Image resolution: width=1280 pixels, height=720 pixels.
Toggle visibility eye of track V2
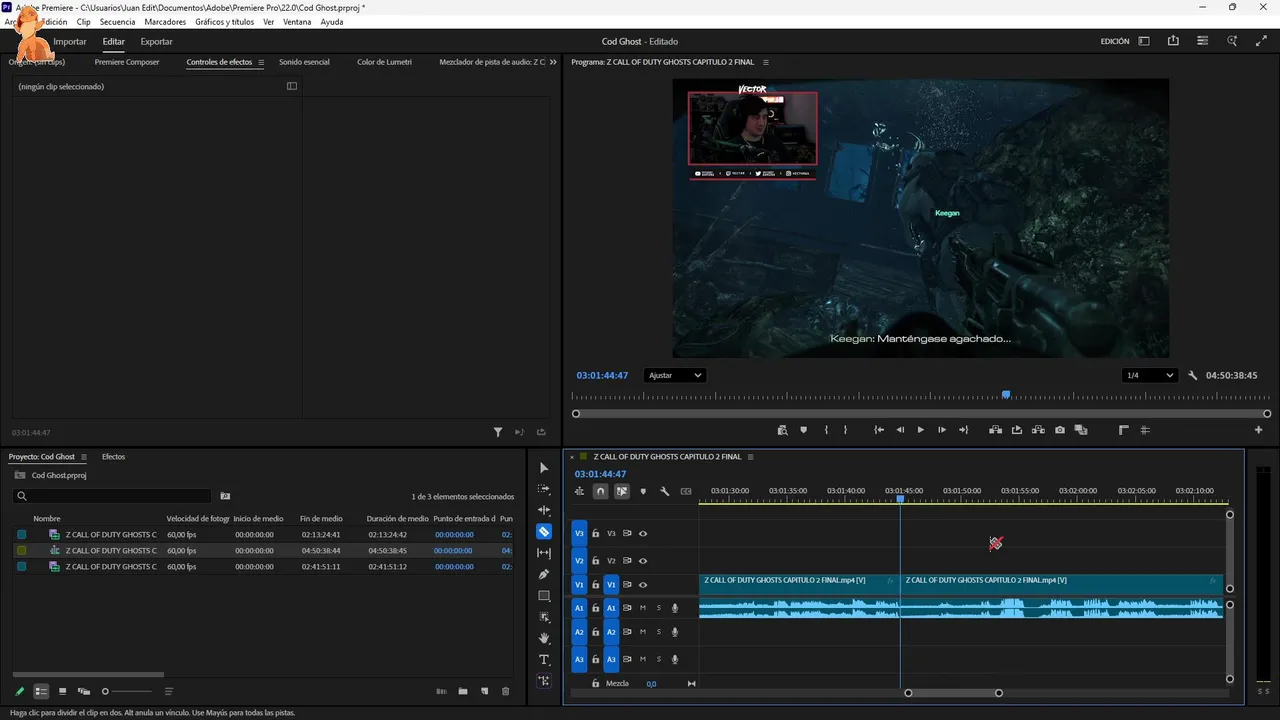(x=643, y=561)
